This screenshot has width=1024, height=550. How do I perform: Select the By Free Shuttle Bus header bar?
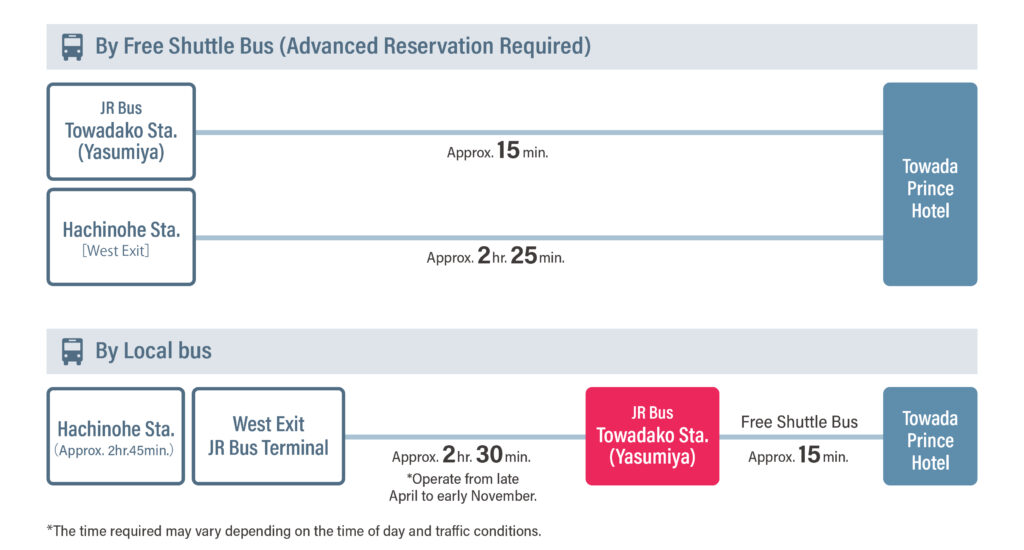tap(511, 46)
